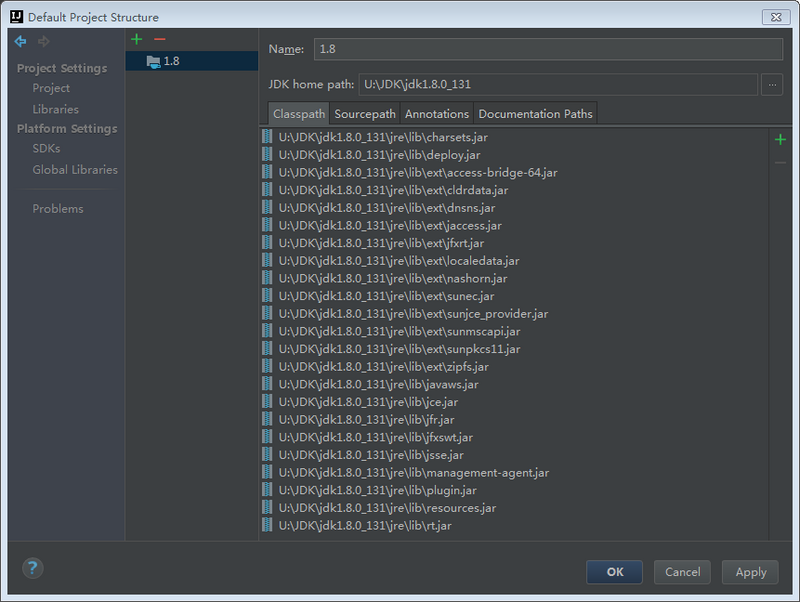Open the Problems section

[x=58, y=209]
